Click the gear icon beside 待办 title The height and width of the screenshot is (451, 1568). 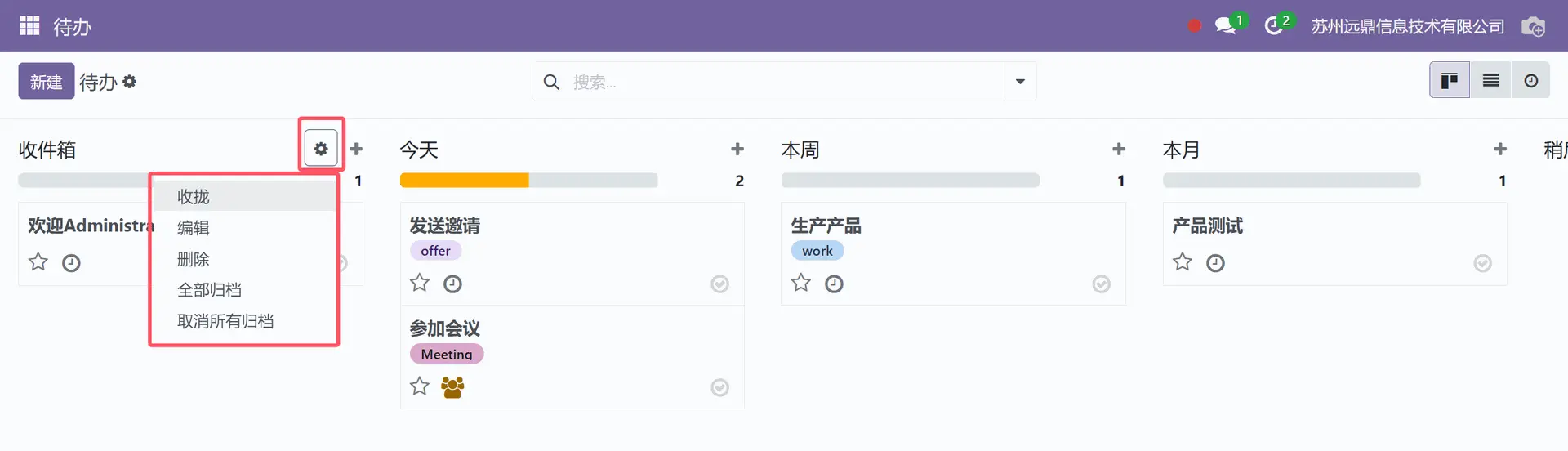coord(130,82)
